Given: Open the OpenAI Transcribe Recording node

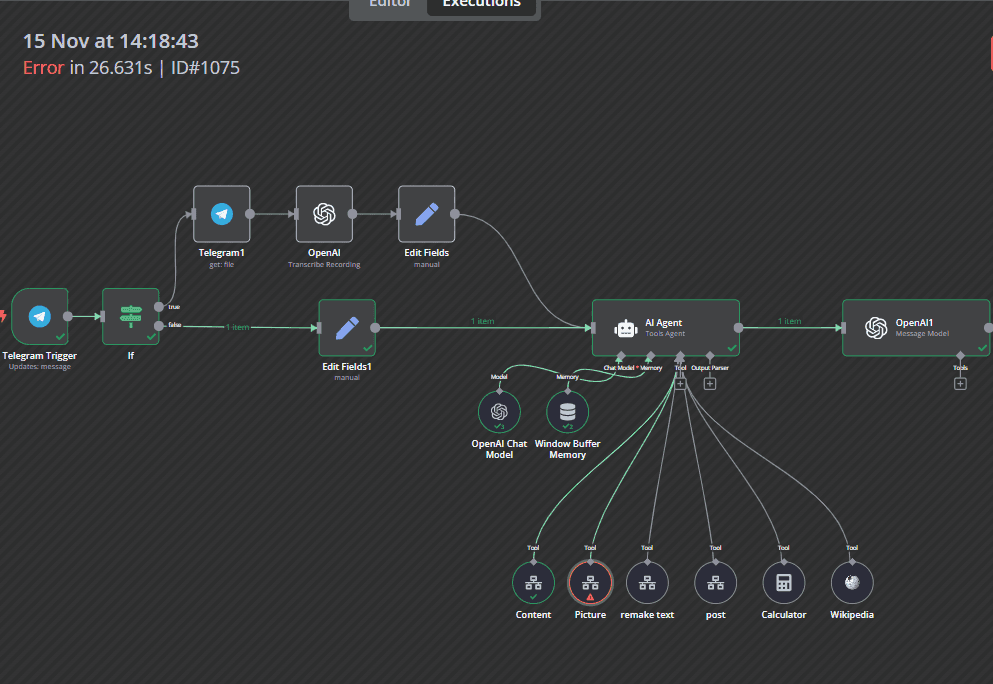Looking at the screenshot, I should pyautogui.click(x=324, y=214).
